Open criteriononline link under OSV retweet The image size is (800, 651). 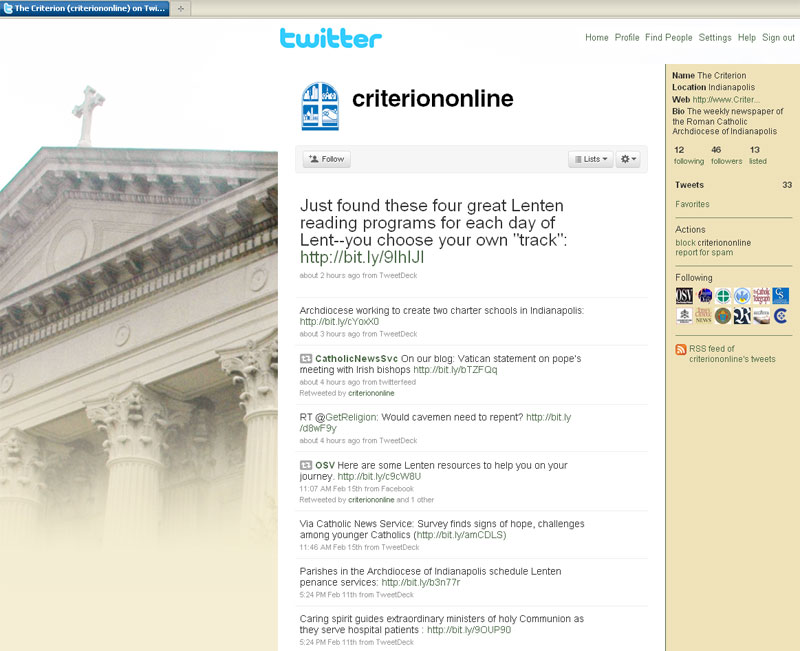click(371, 500)
